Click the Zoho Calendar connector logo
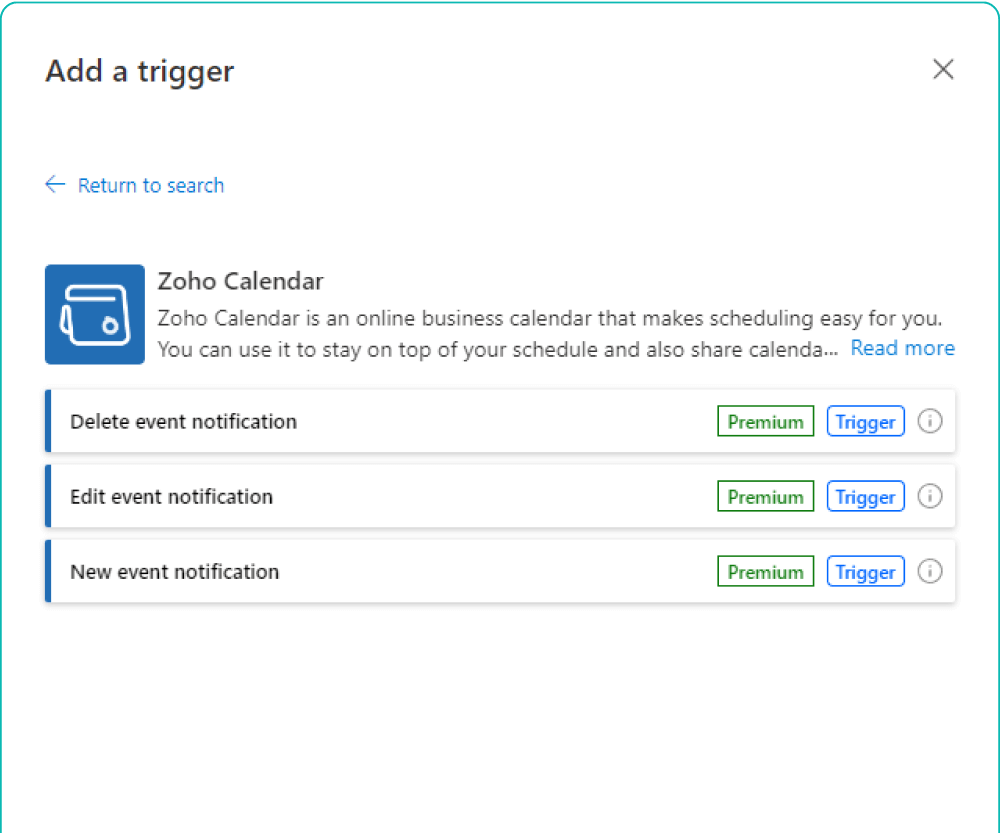 (x=94, y=314)
